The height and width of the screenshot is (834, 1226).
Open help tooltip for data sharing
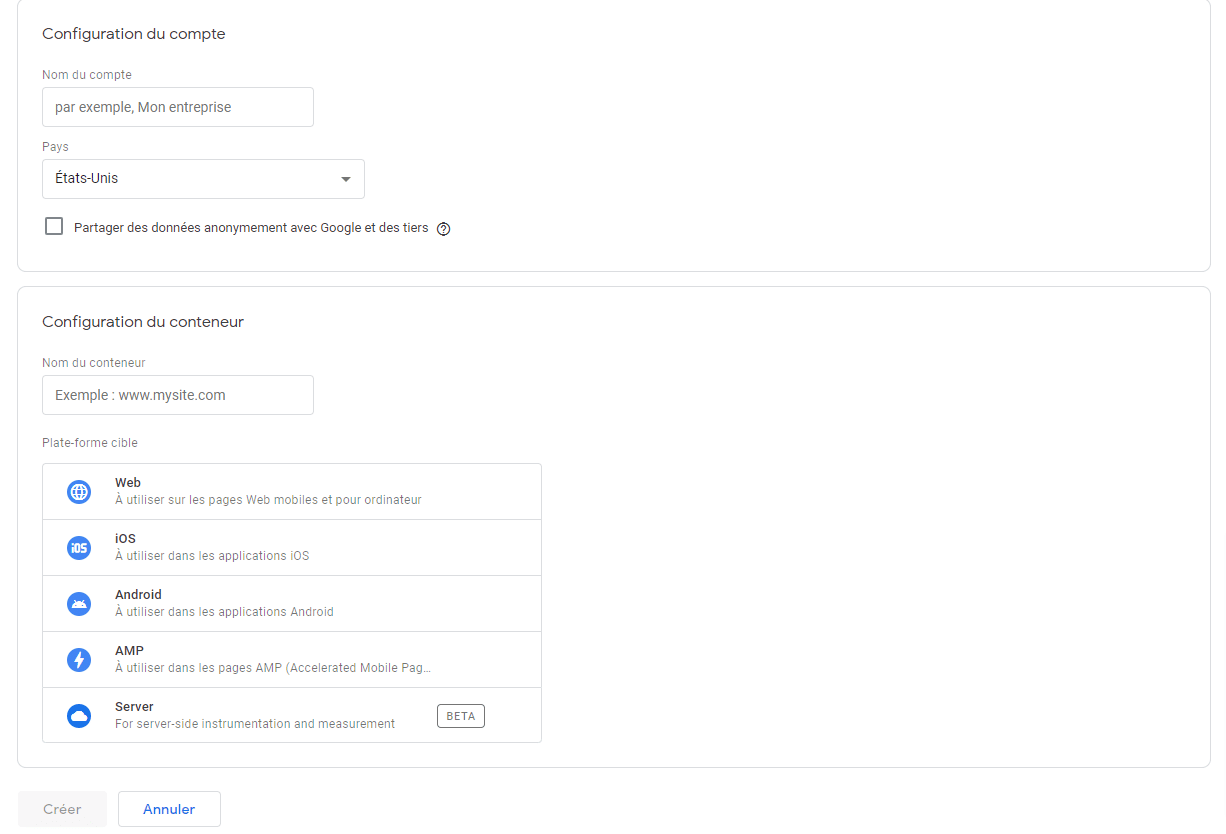click(444, 229)
